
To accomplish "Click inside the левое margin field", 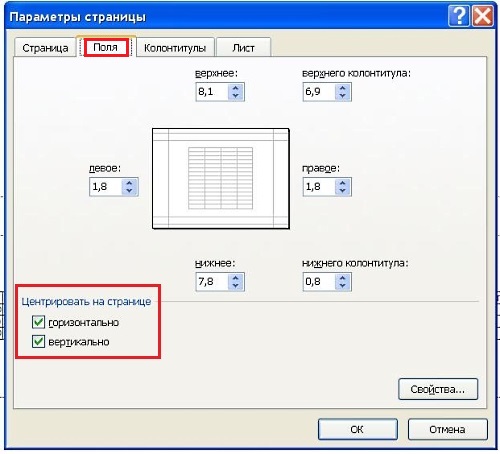I will pos(106,187).
